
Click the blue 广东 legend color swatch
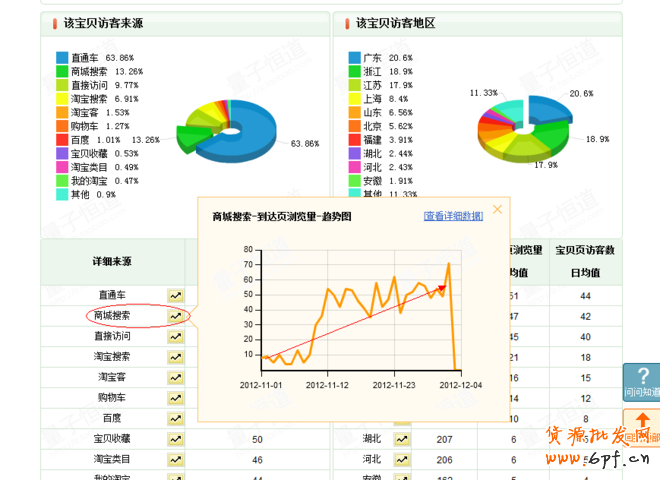354,58
